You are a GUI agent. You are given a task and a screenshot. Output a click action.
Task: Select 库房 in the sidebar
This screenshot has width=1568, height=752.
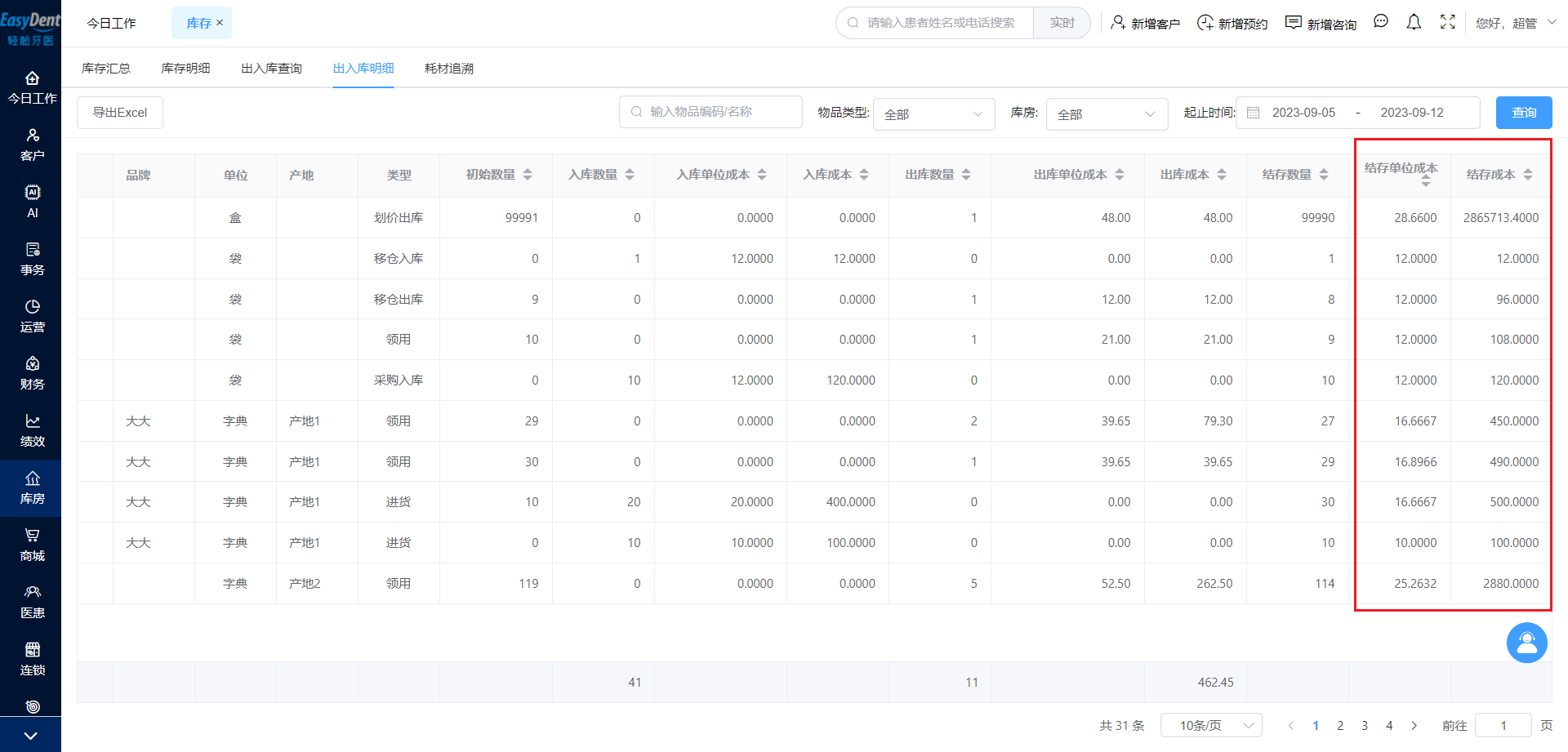coord(32,488)
